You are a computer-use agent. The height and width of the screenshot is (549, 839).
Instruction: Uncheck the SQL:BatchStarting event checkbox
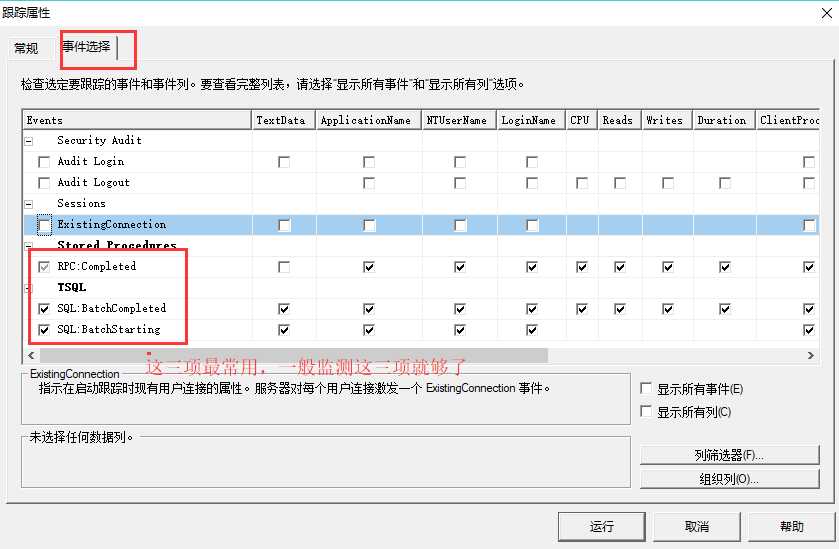tap(44, 330)
